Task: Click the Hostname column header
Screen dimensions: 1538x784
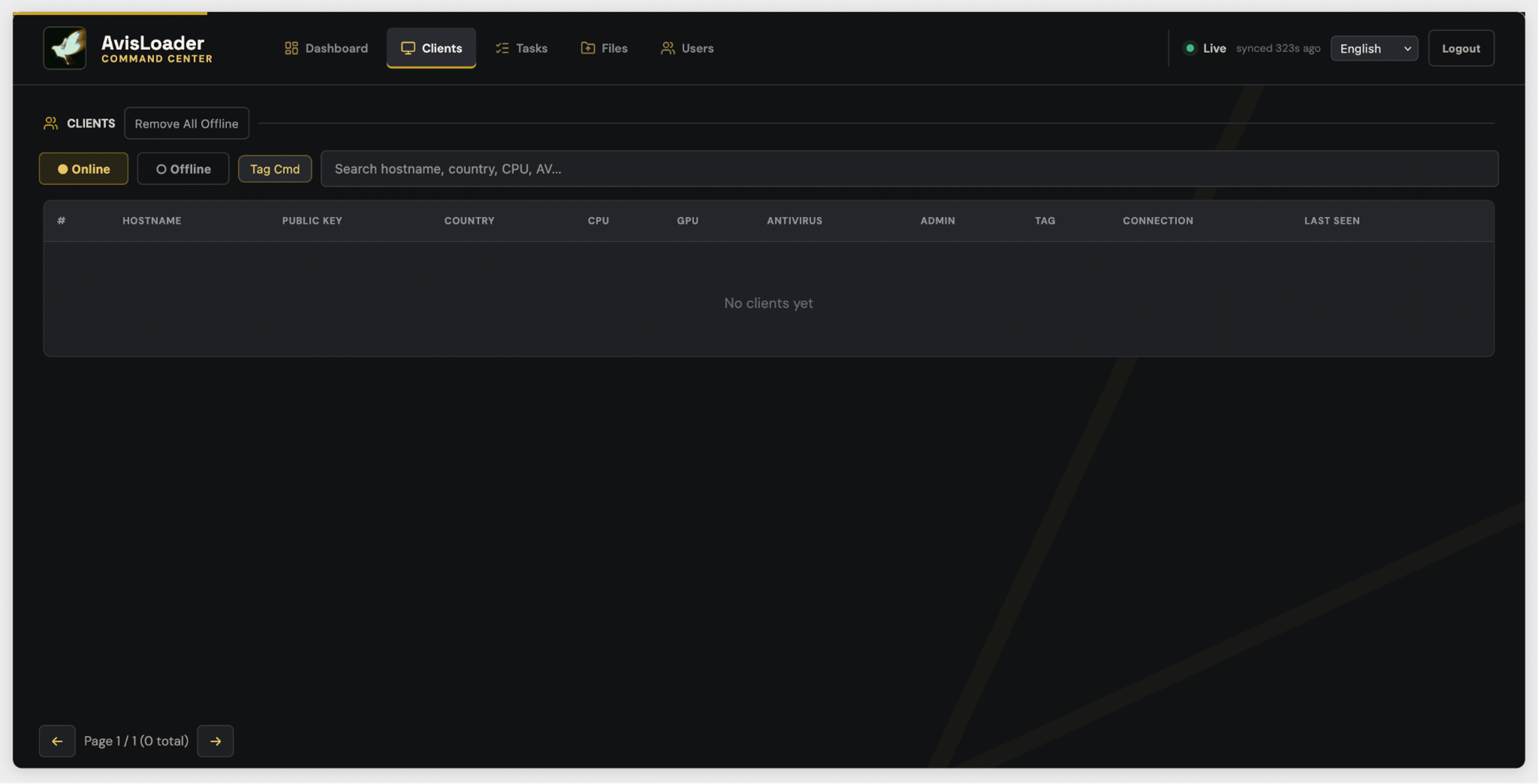Action: (152, 221)
